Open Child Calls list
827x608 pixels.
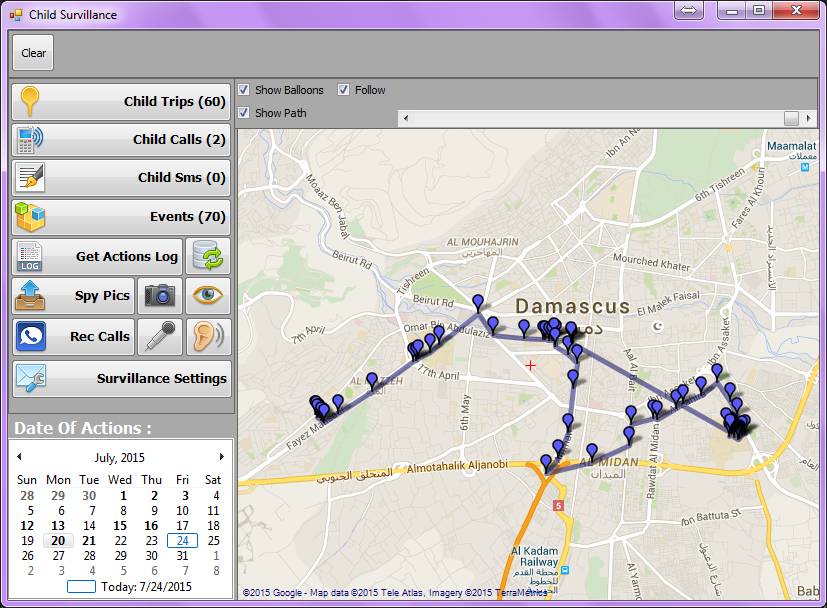pyautogui.click(x=121, y=140)
